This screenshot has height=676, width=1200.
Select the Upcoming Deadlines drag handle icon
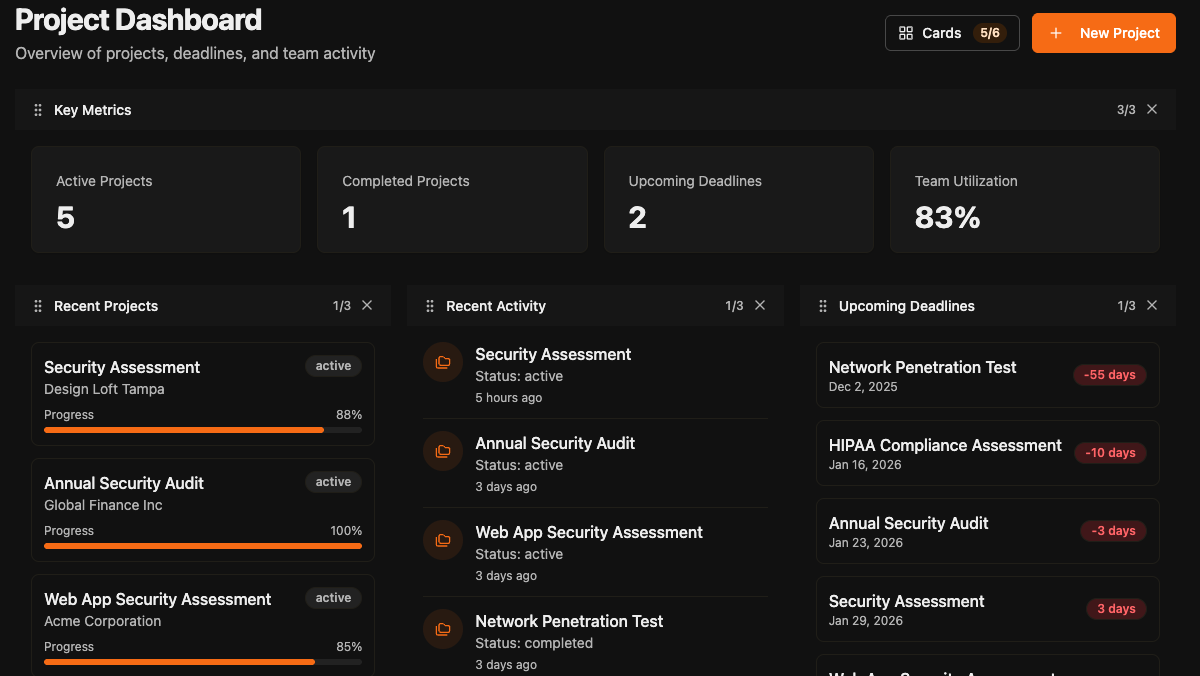(822, 306)
